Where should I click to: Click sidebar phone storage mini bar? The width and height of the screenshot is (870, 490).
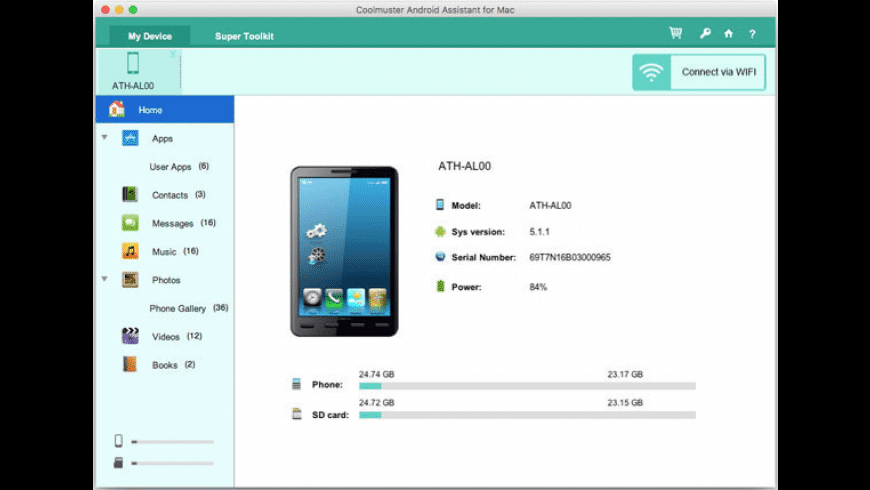pyautogui.click(x=173, y=442)
